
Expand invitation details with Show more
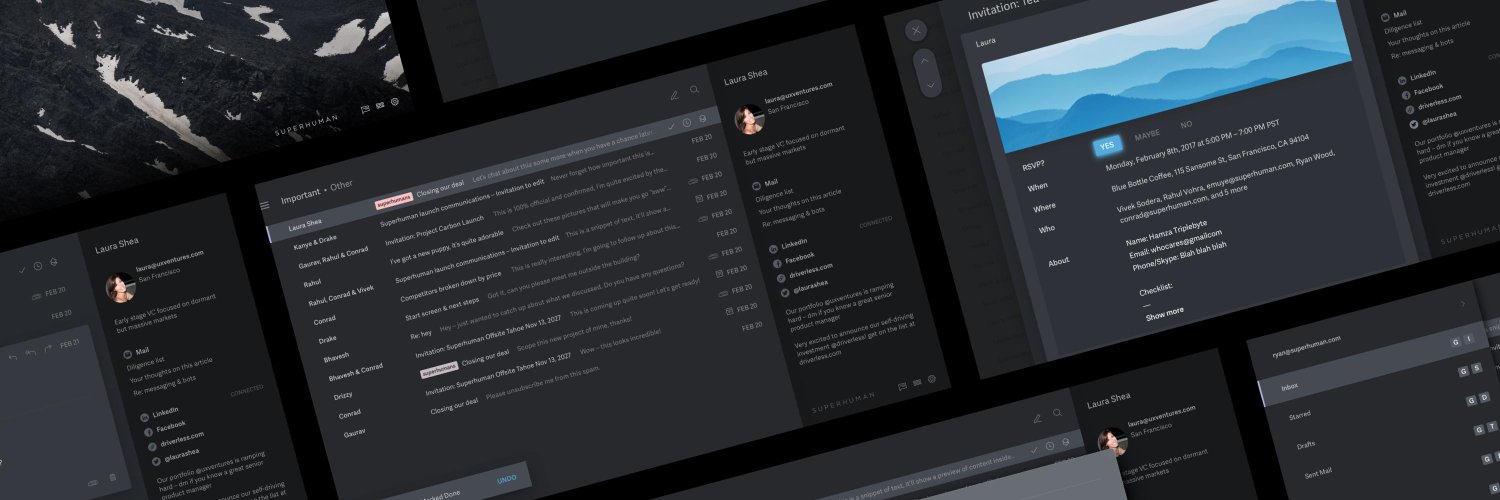(1165, 312)
